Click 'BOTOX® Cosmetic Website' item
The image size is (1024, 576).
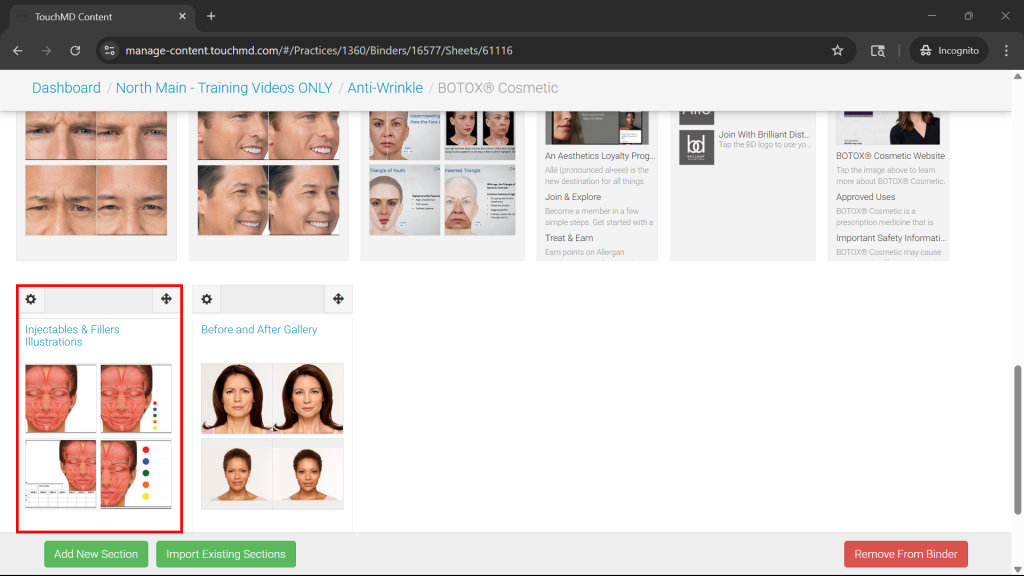tap(890, 156)
